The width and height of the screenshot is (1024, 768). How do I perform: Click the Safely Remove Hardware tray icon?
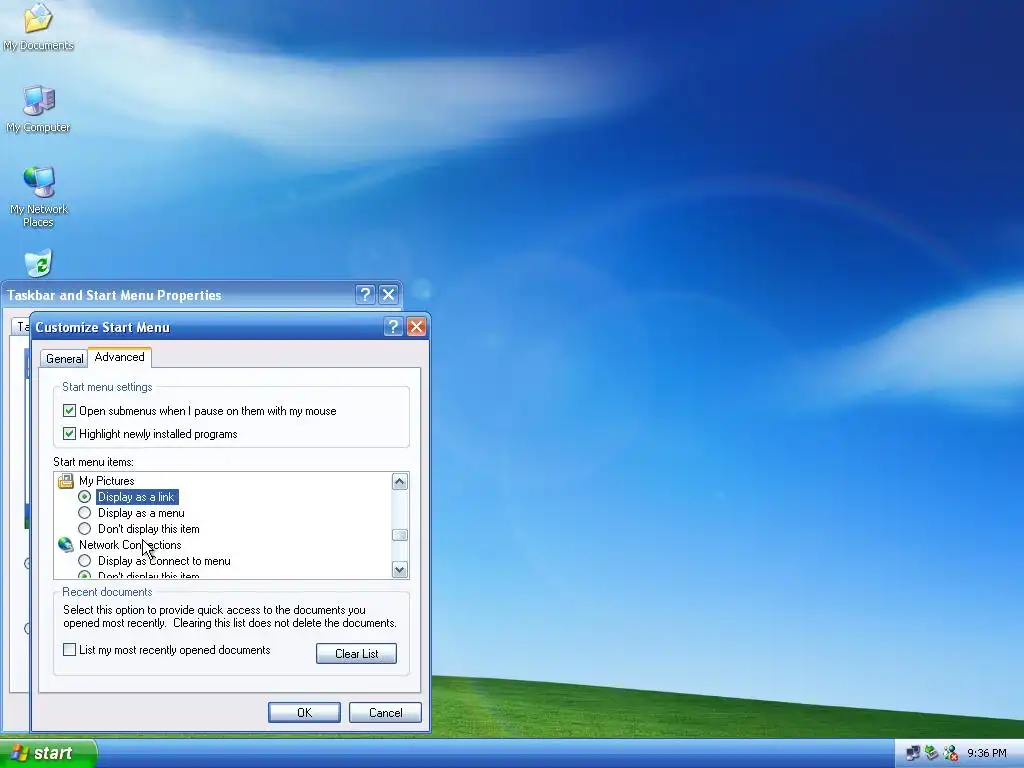tap(932, 753)
